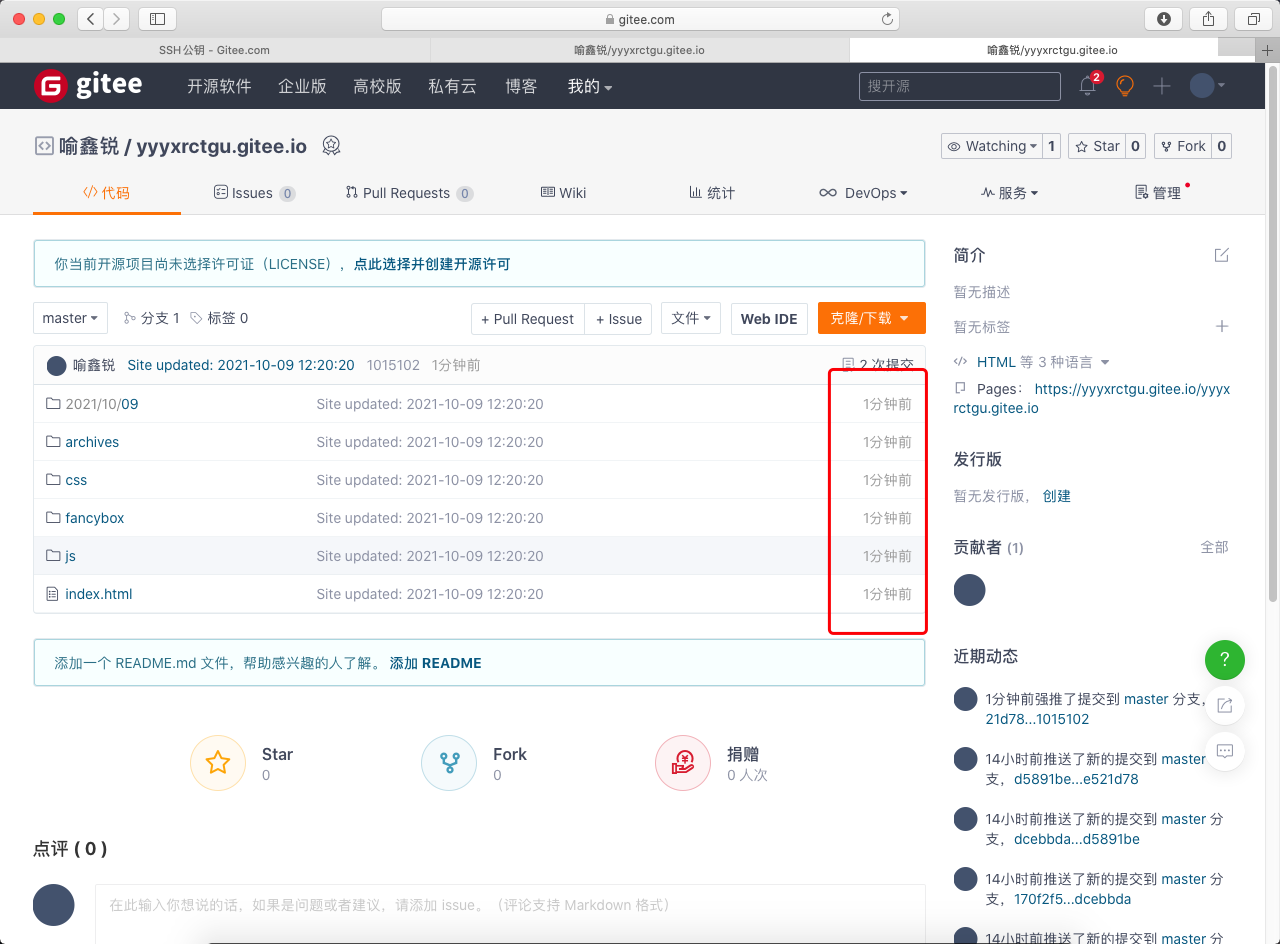Open the archives folder
Viewport: 1280px width, 944px height.
coord(92,442)
